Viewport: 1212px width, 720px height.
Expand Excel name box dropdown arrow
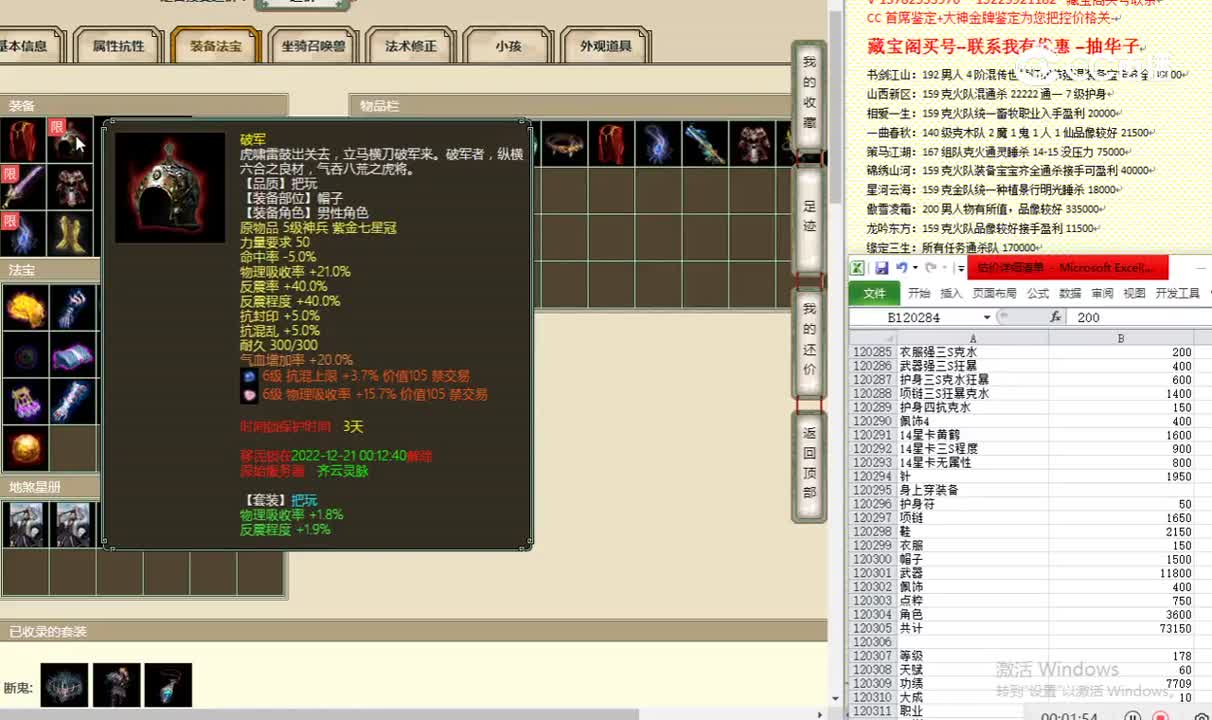988,317
